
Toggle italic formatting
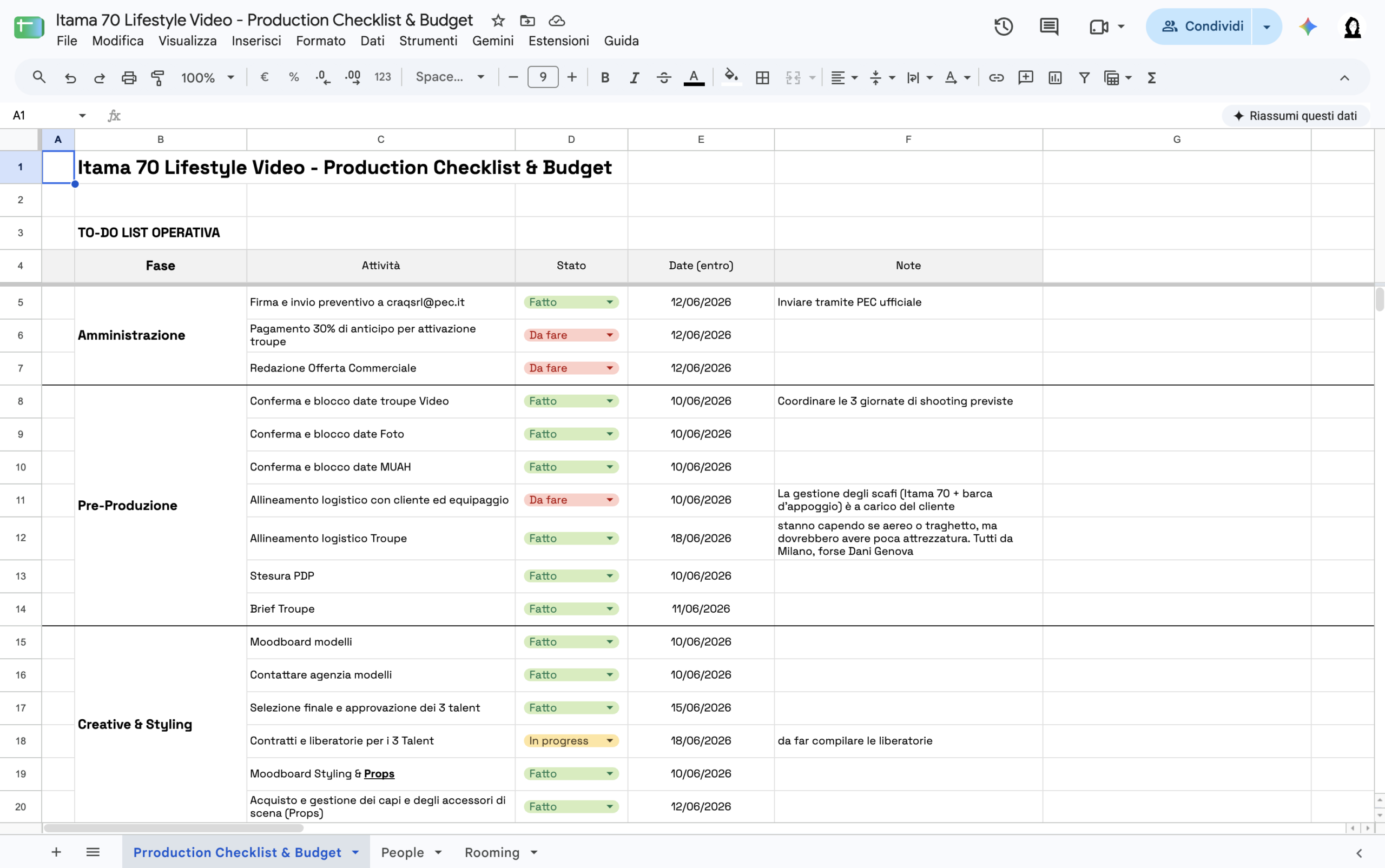point(634,77)
